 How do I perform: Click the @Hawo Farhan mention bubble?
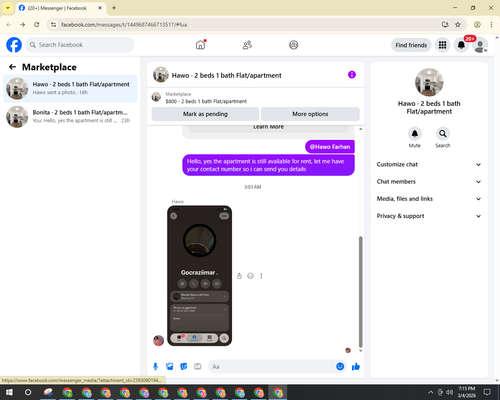point(330,147)
